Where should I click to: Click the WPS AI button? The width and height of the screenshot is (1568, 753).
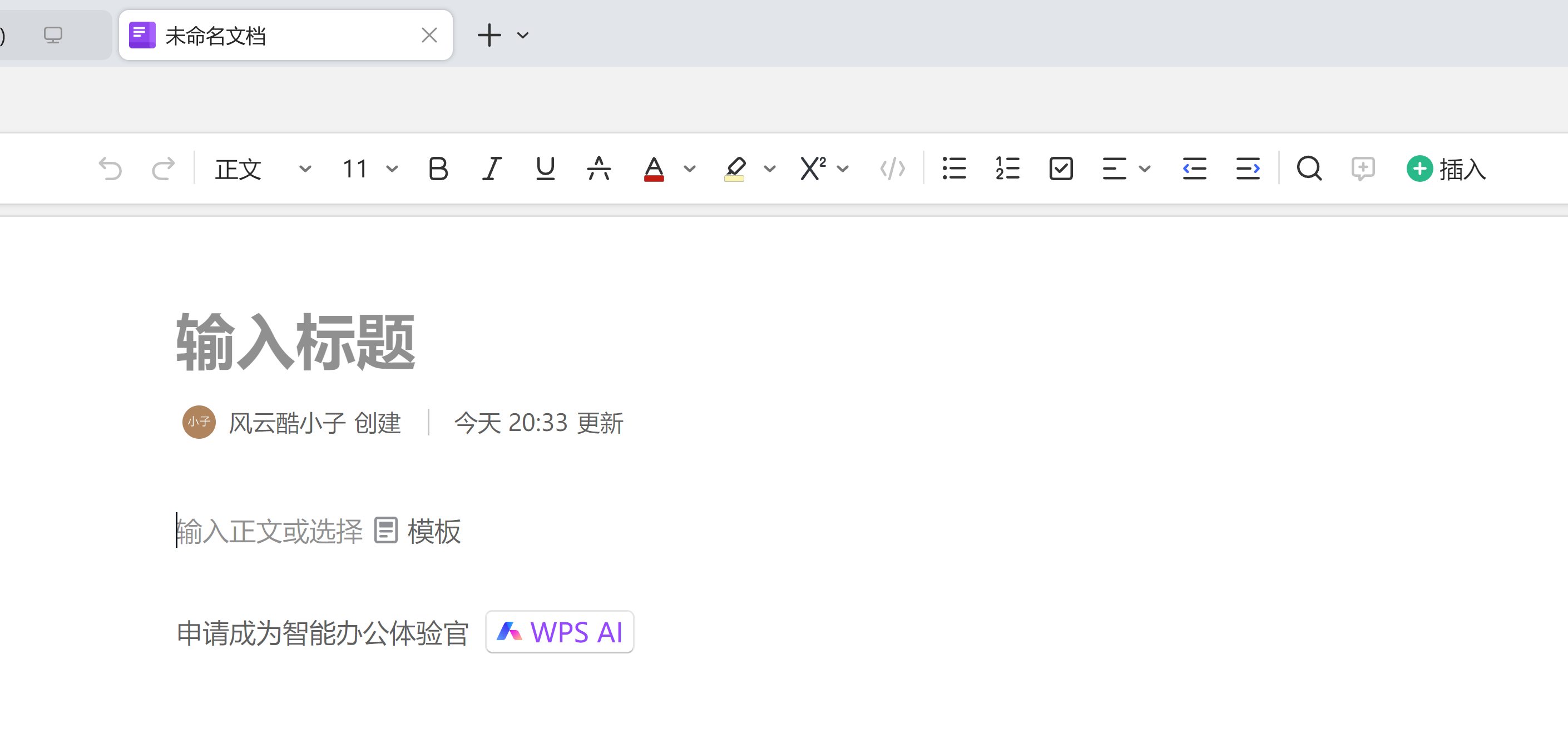point(560,632)
